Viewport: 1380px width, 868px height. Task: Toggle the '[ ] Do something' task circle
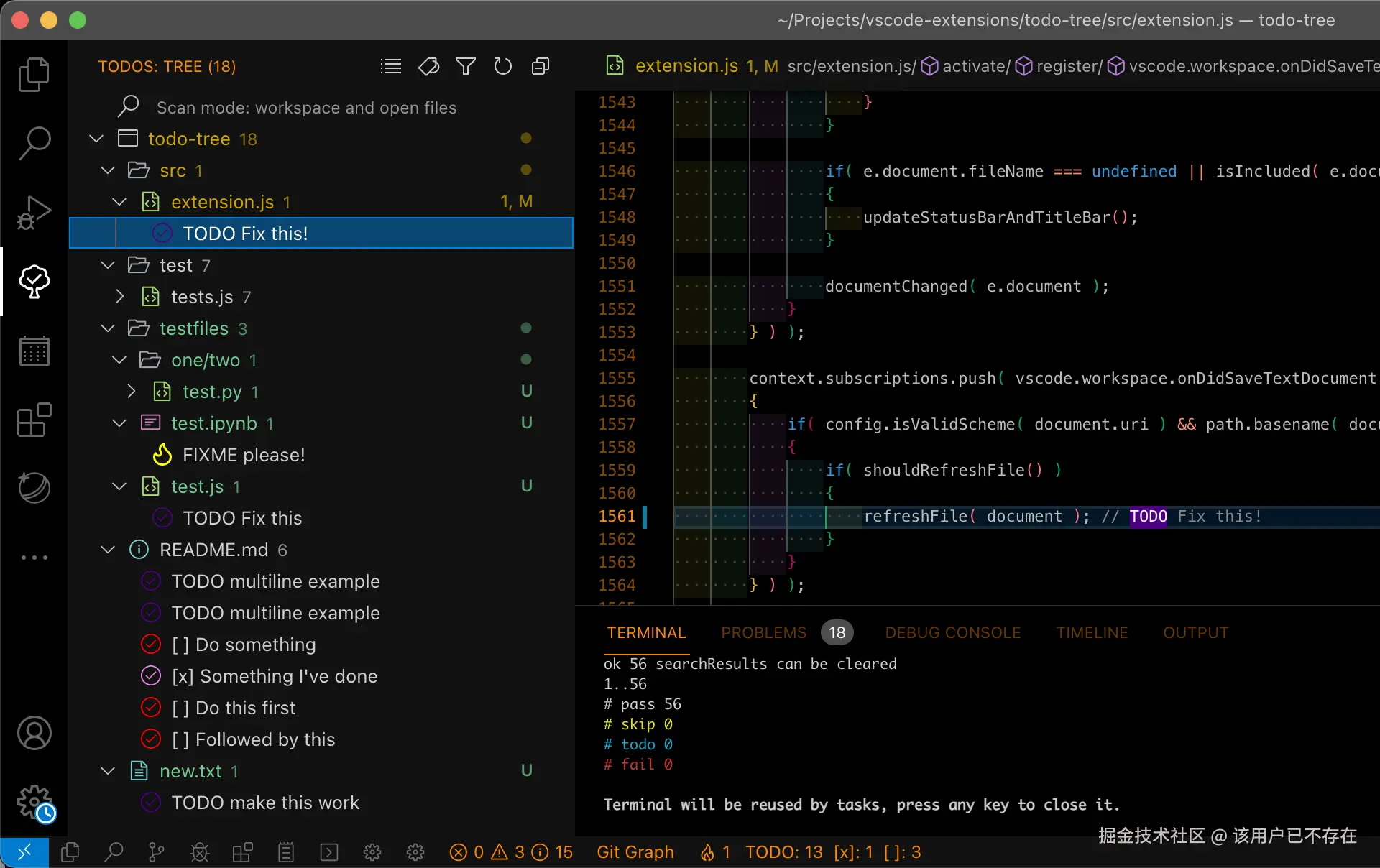tap(151, 645)
